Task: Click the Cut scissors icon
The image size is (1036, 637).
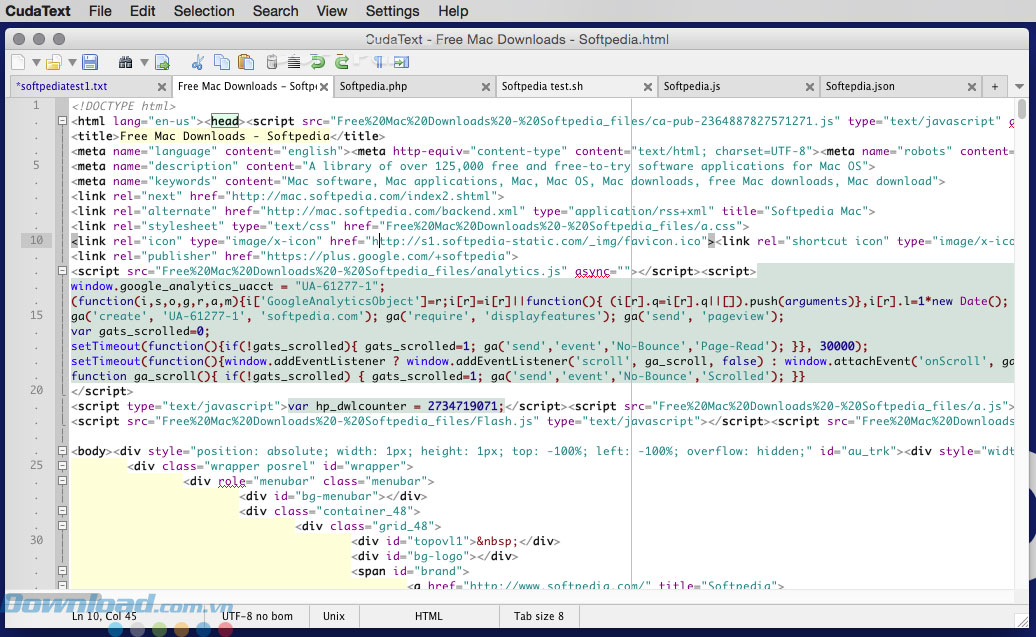Action: pyautogui.click(x=198, y=62)
